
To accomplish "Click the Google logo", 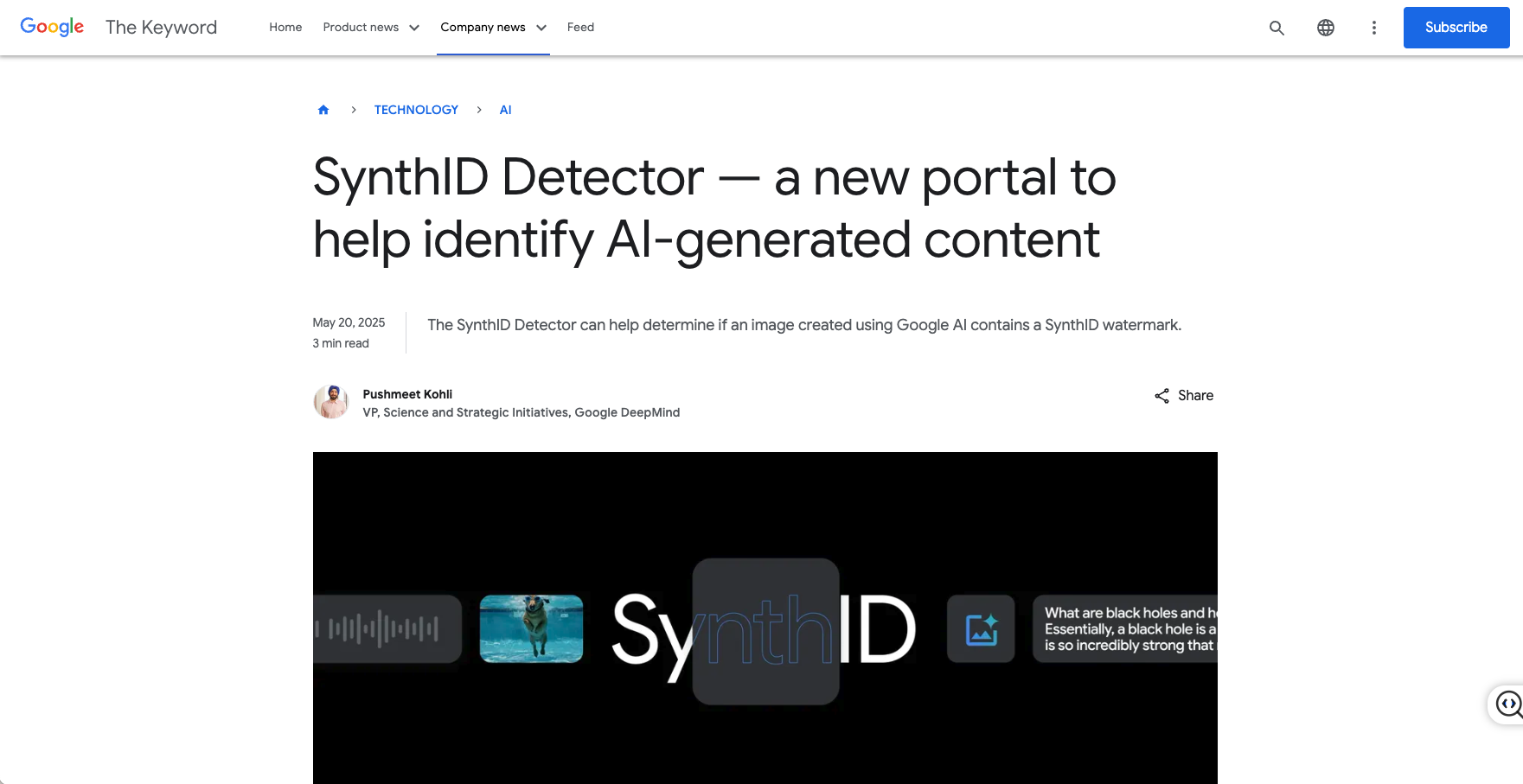I will pos(52,27).
